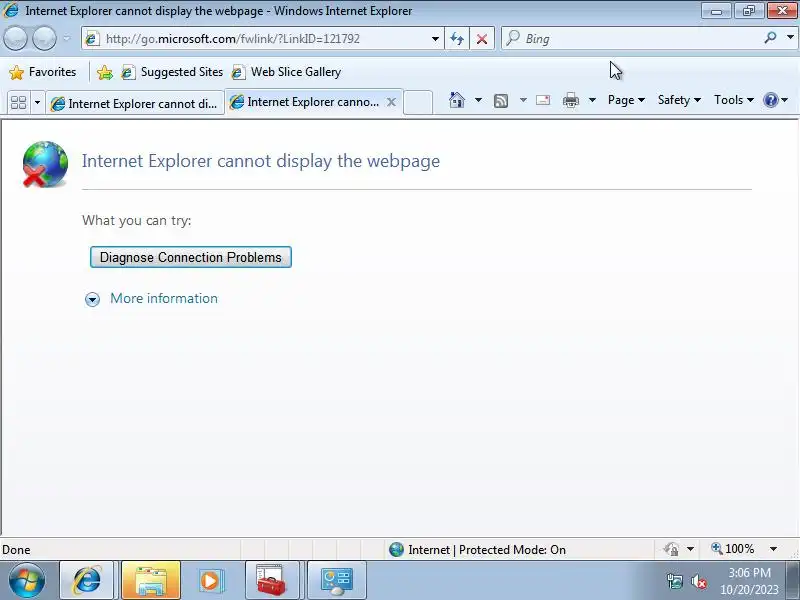Open zoom level dropdown arrow
Image resolution: width=800 pixels, height=600 pixels.
click(x=774, y=549)
